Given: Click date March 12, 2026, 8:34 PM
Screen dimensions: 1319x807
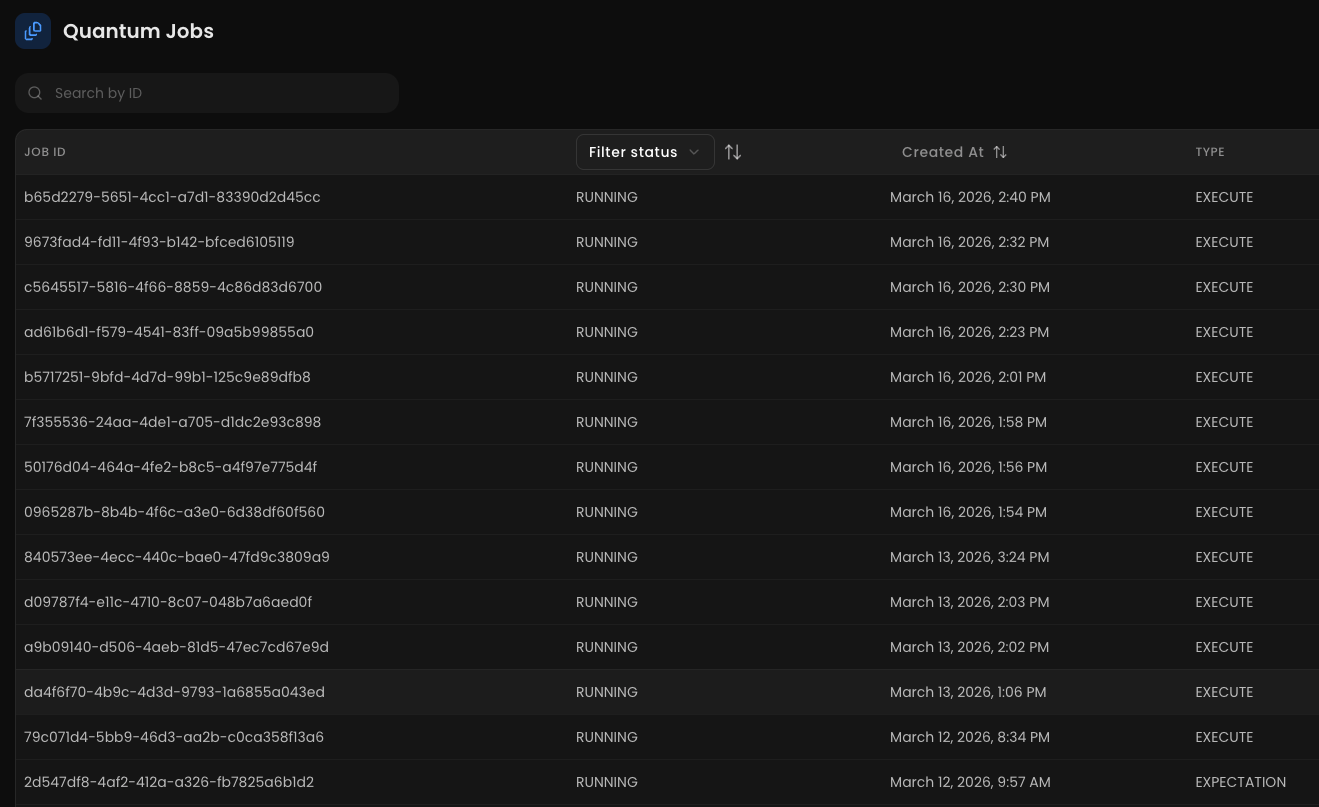Looking at the screenshot, I should click(x=970, y=737).
